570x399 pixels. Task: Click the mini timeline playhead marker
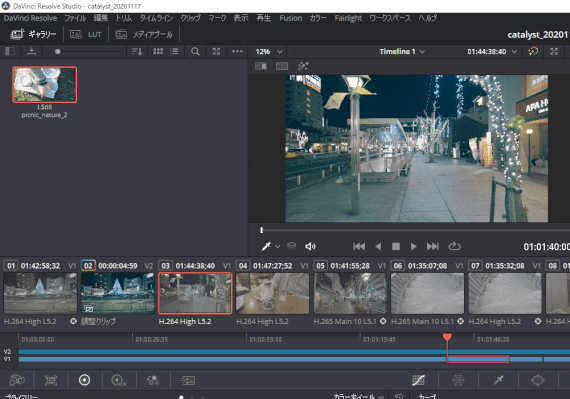click(447, 337)
